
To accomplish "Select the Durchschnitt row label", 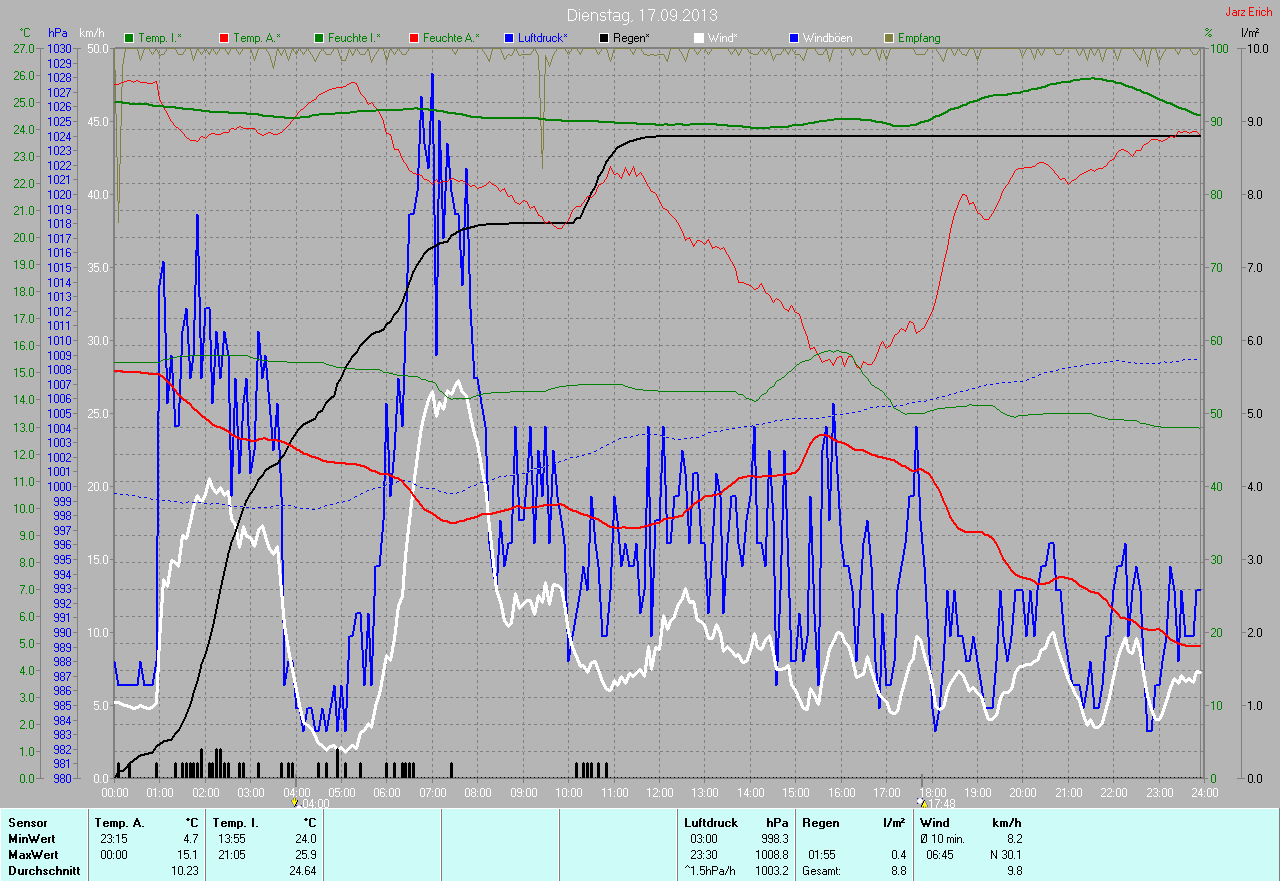I will [x=42, y=871].
